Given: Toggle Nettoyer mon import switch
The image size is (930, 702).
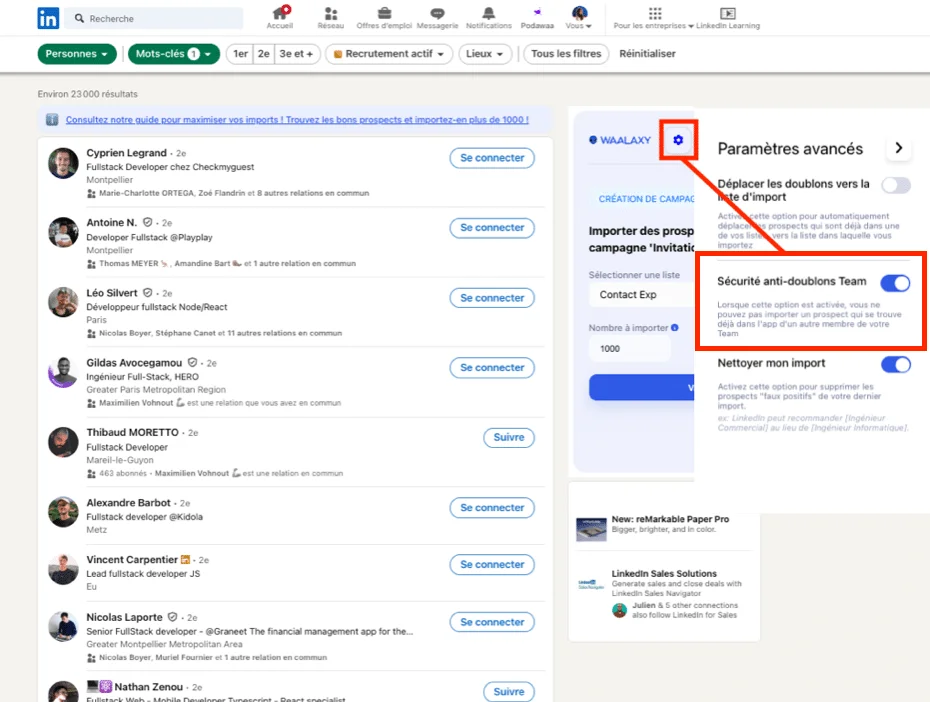Looking at the screenshot, I should click(x=896, y=364).
